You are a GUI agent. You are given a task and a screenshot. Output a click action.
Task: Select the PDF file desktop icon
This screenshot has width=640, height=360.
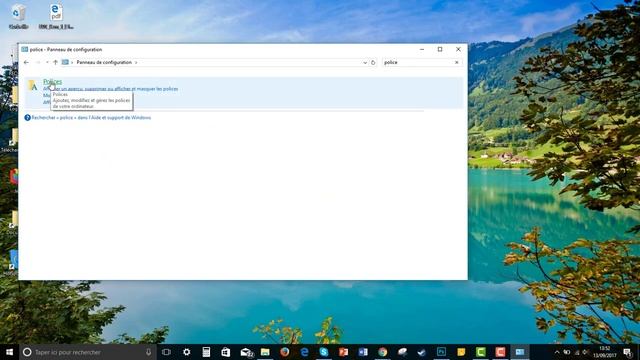click(56, 16)
